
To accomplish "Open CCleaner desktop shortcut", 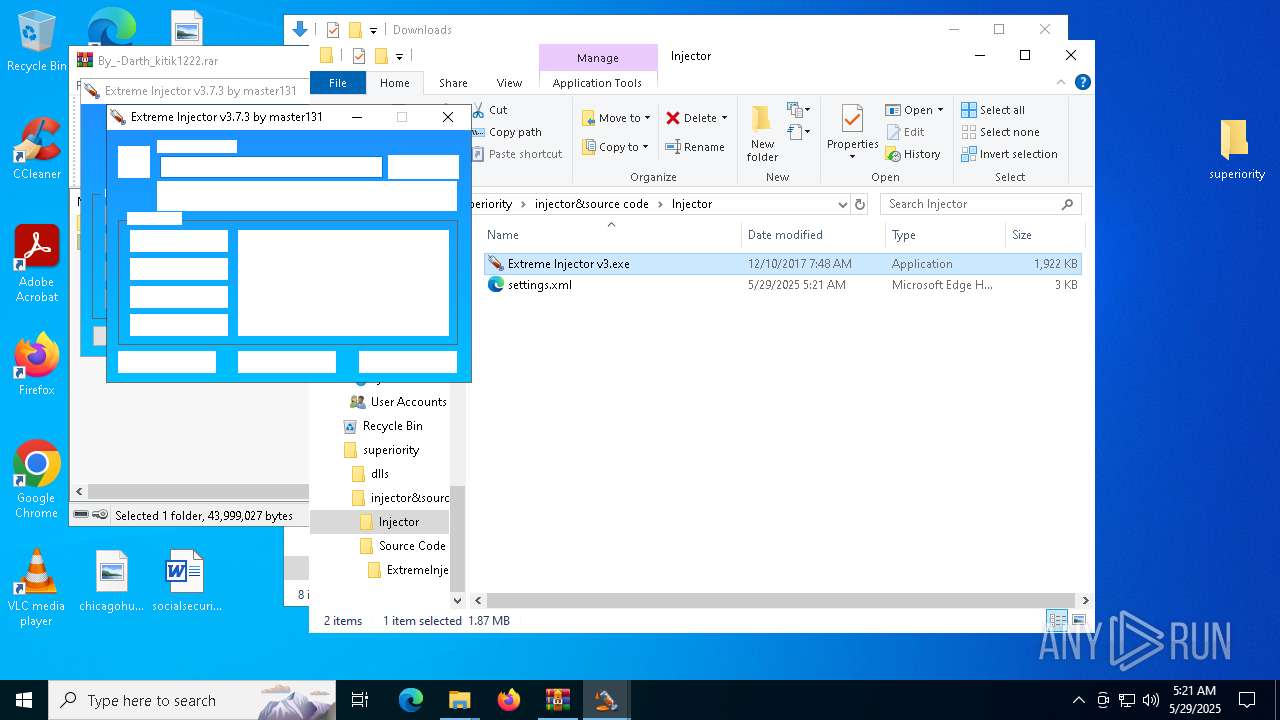I will tap(36, 149).
